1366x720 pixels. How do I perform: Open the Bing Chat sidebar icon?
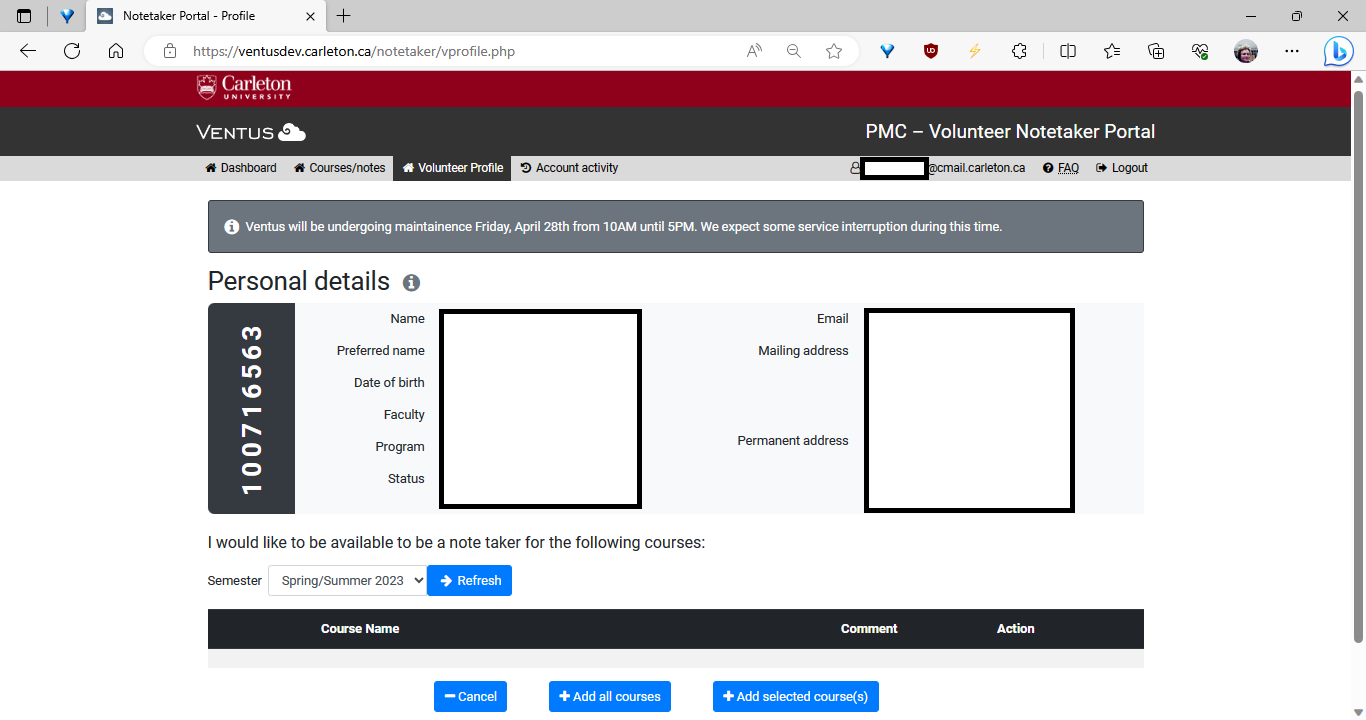[1338, 51]
